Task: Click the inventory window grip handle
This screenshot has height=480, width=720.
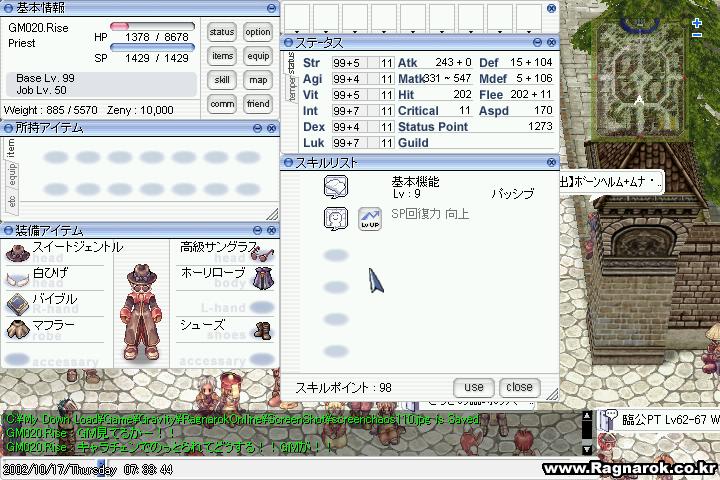Action: click(272, 214)
